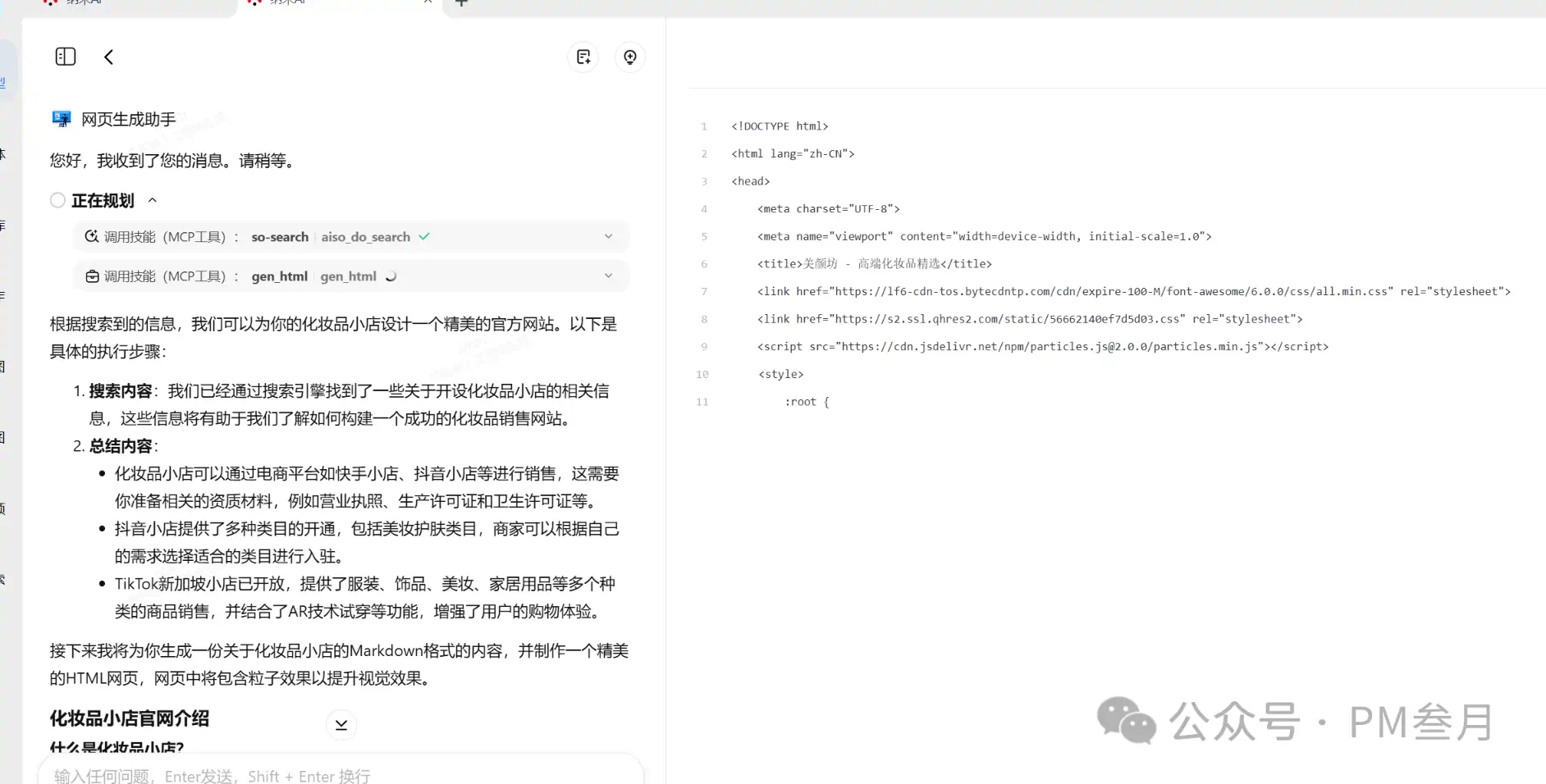Viewport: 1546px width, 784px height.
Task: Click the 搜索内容 bold label
Action: click(121, 391)
